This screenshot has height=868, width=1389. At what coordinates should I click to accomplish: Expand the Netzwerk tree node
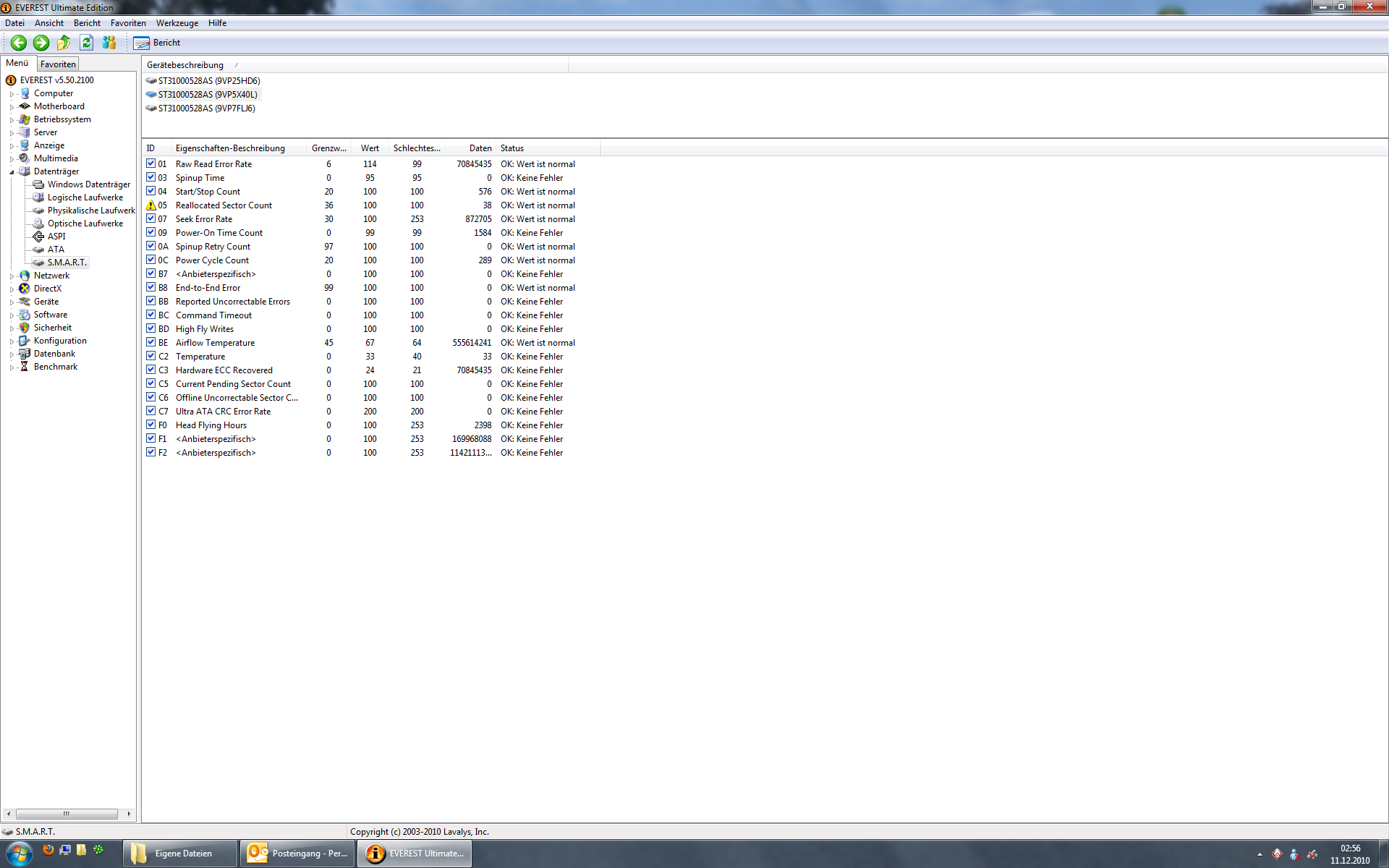click(12, 276)
